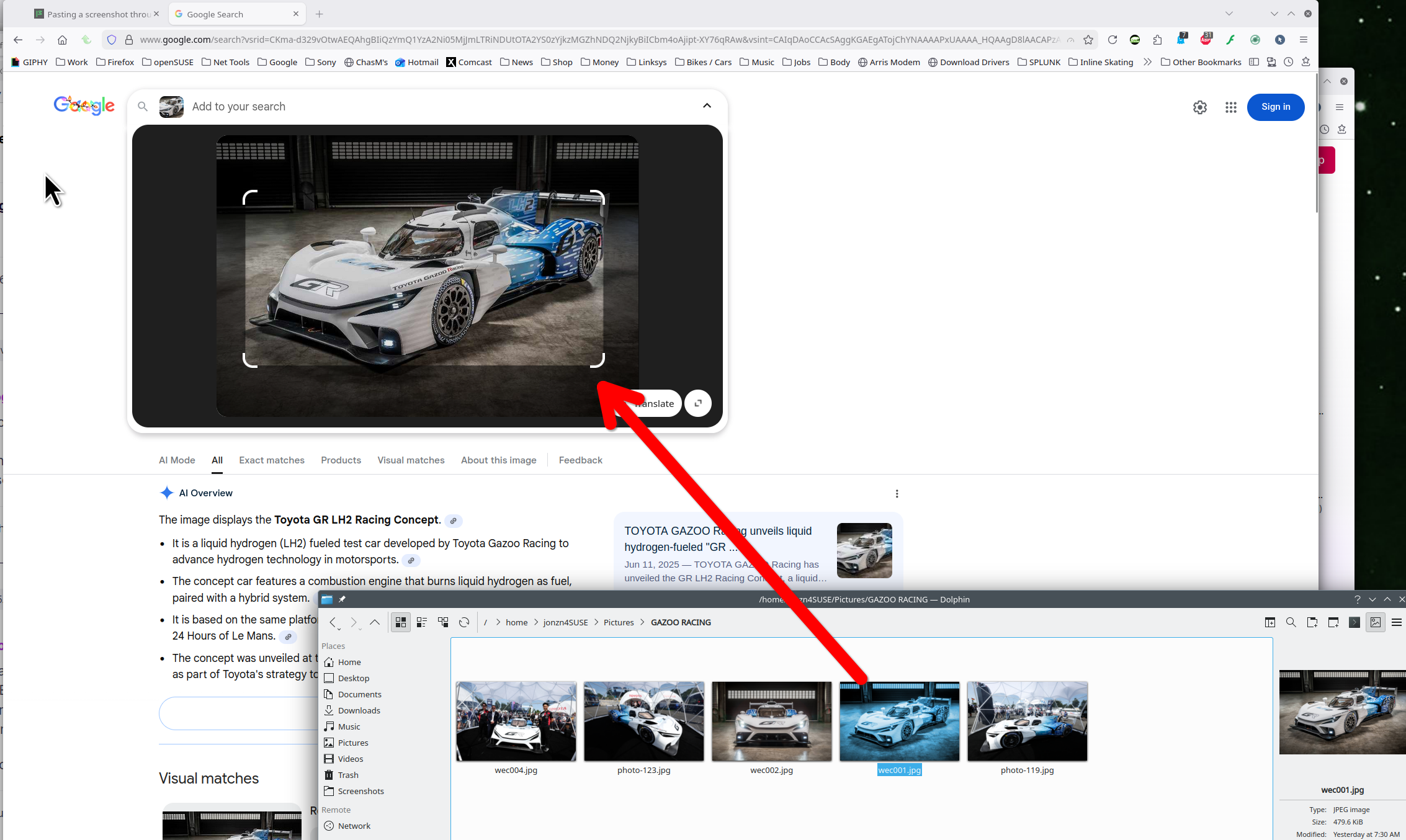Expand hidden bookmarks overflow chevron
The height and width of the screenshot is (840, 1406).
pyautogui.click(x=1147, y=62)
